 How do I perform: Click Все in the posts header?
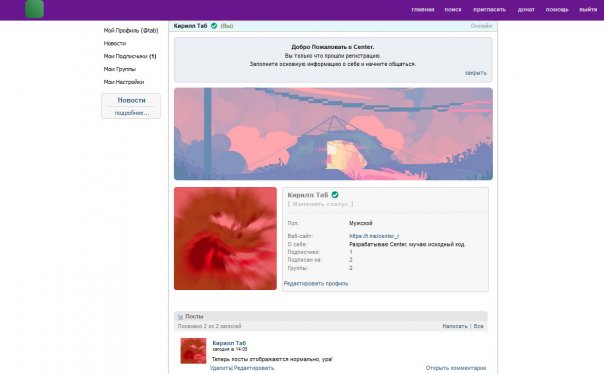pos(478,326)
